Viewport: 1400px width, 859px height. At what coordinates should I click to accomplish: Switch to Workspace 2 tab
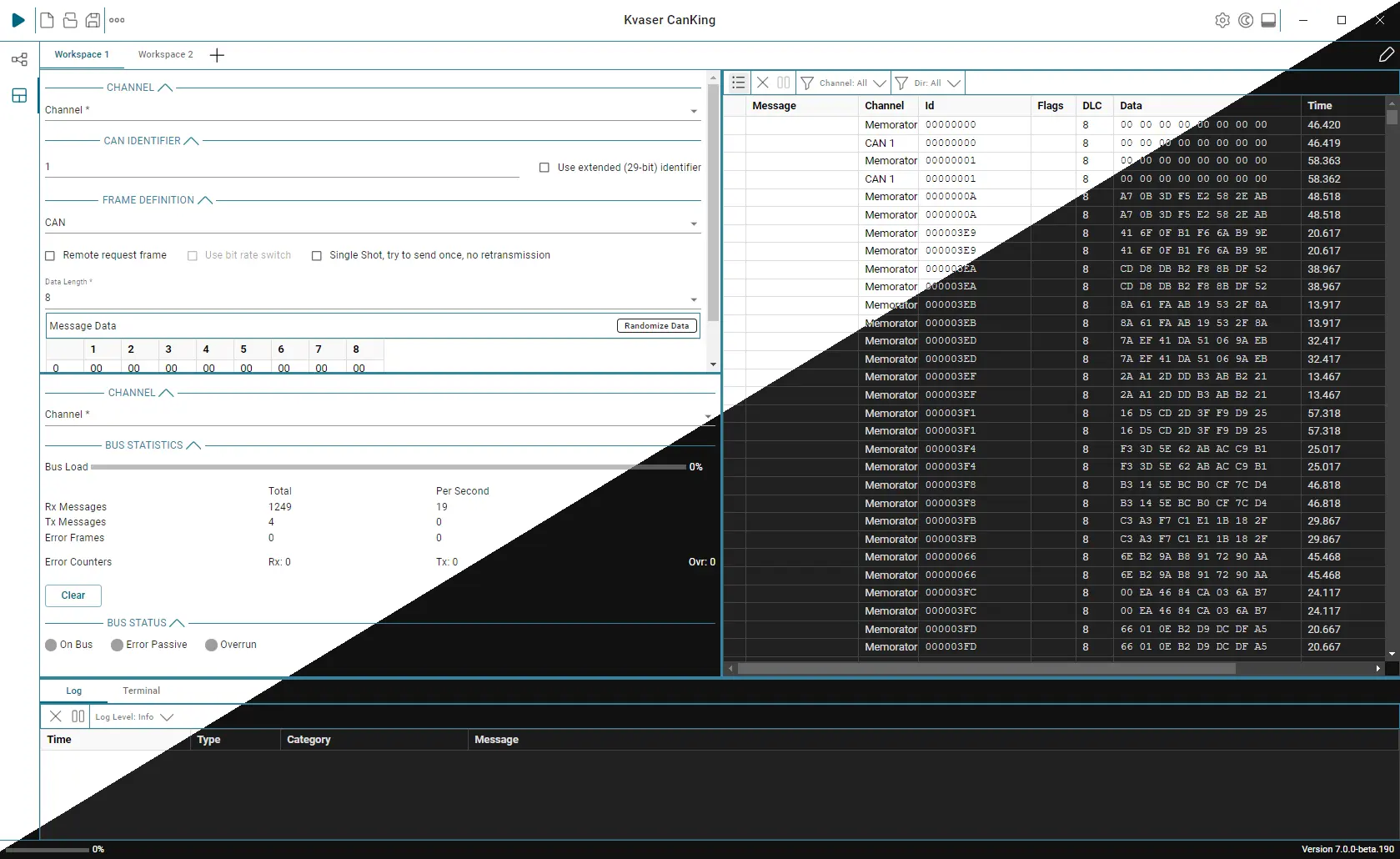tap(165, 55)
